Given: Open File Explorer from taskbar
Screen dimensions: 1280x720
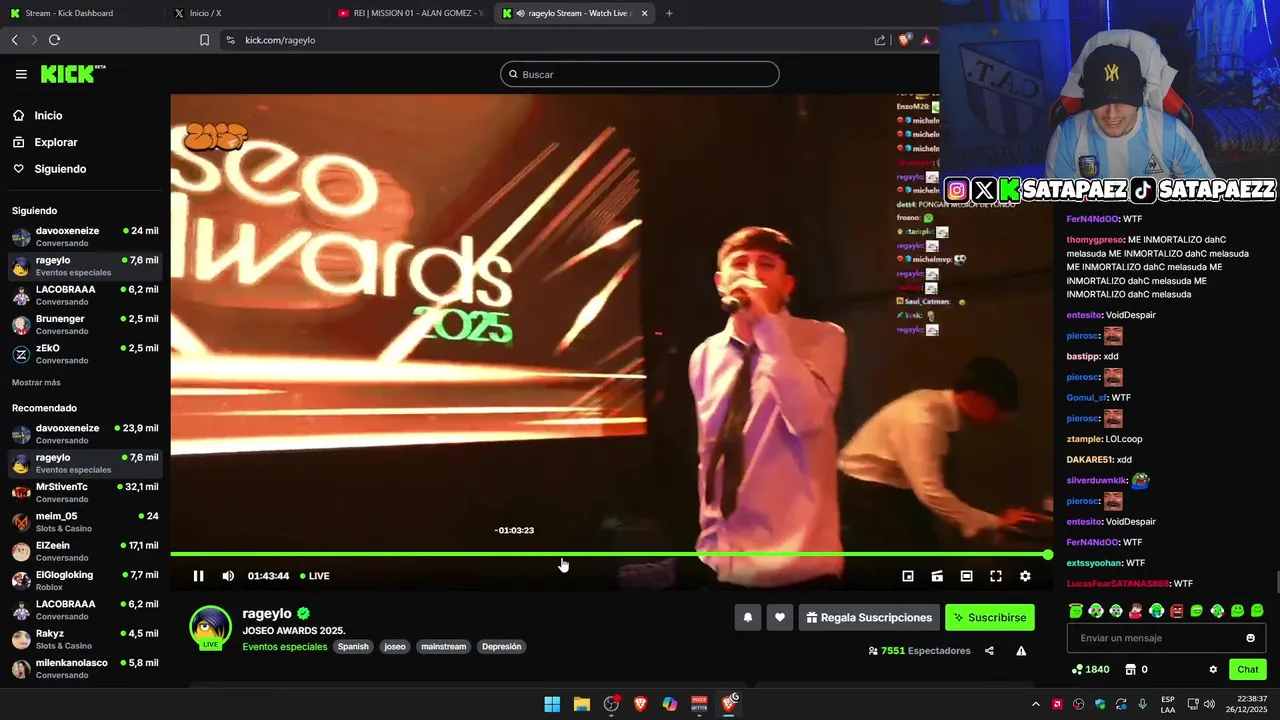Looking at the screenshot, I should [582, 704].
